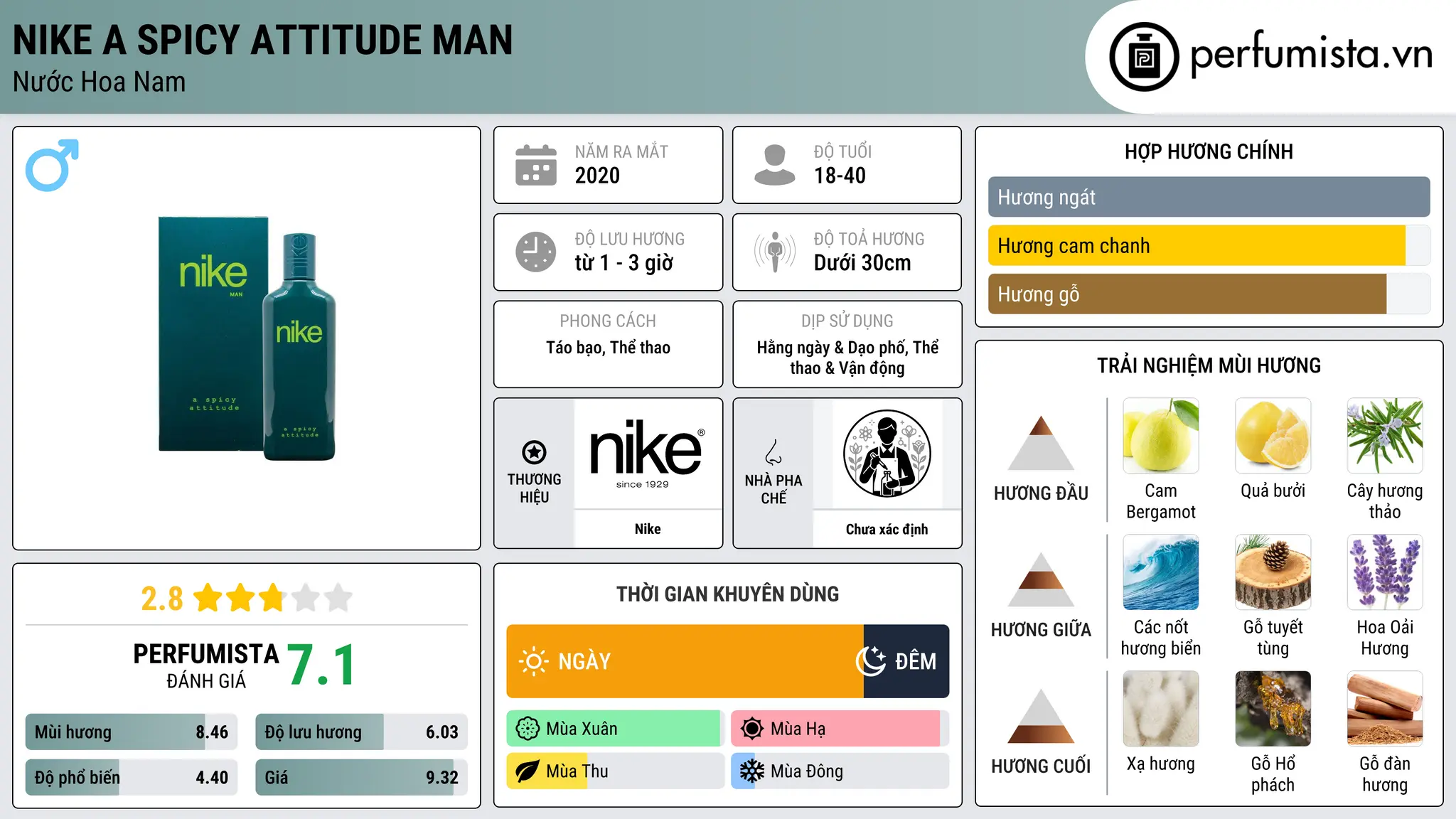Click the brown Hương gỗ accord bar
This screenshot has width=1456, height=819.
(x=1209, y=294)
